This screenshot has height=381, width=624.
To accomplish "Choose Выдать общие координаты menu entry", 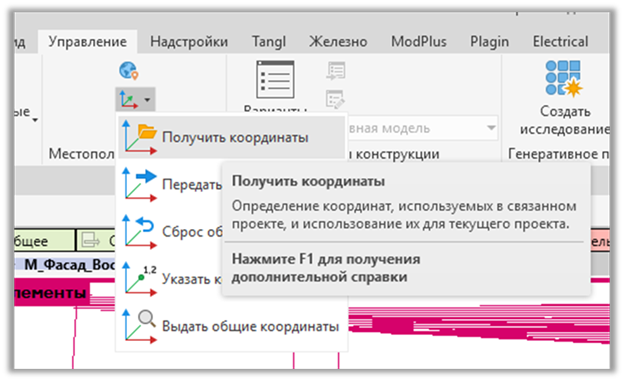I will pyautogui.click(x=231, y=326).
